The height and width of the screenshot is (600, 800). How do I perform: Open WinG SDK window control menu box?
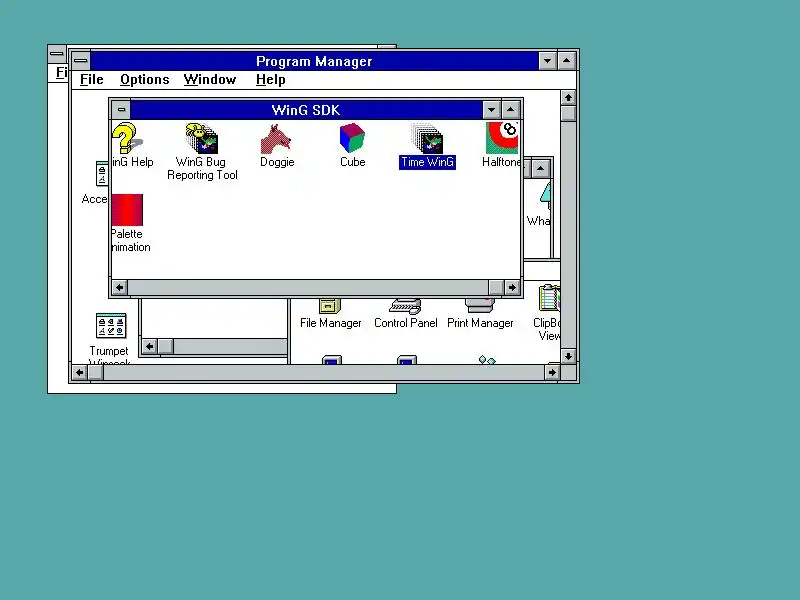(121, 110)
